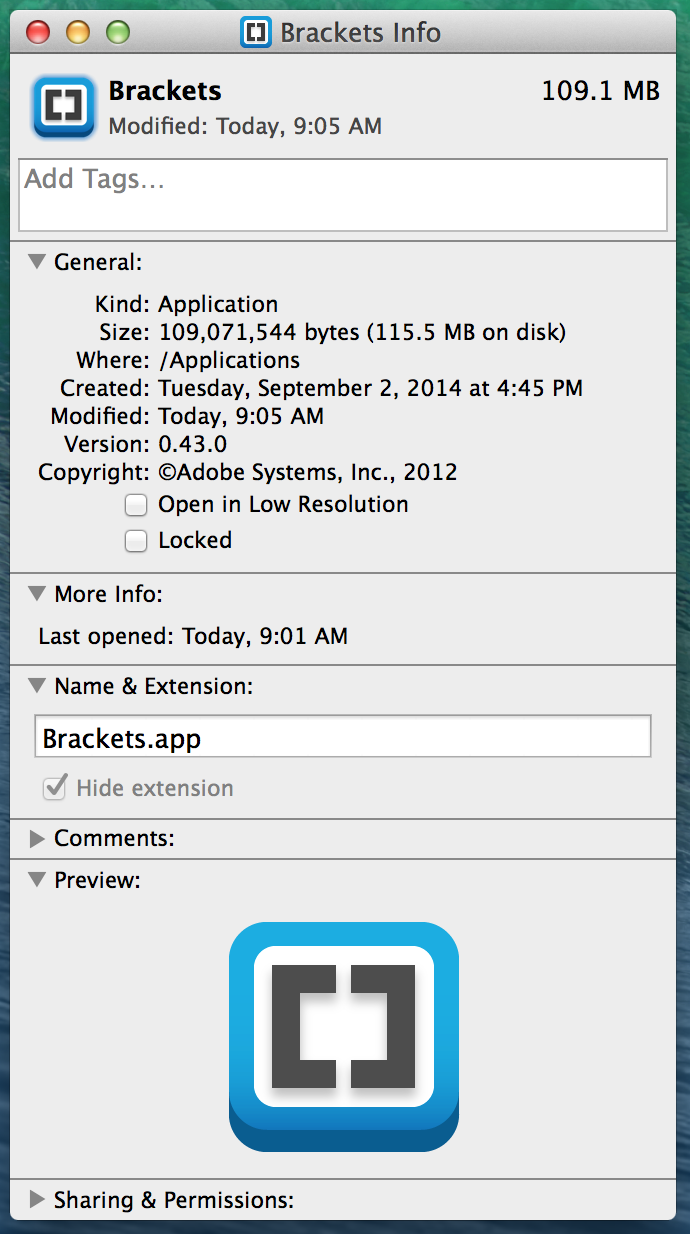Collapse the Preview section
The image size is (690, 1234).
tap(37, 879)
